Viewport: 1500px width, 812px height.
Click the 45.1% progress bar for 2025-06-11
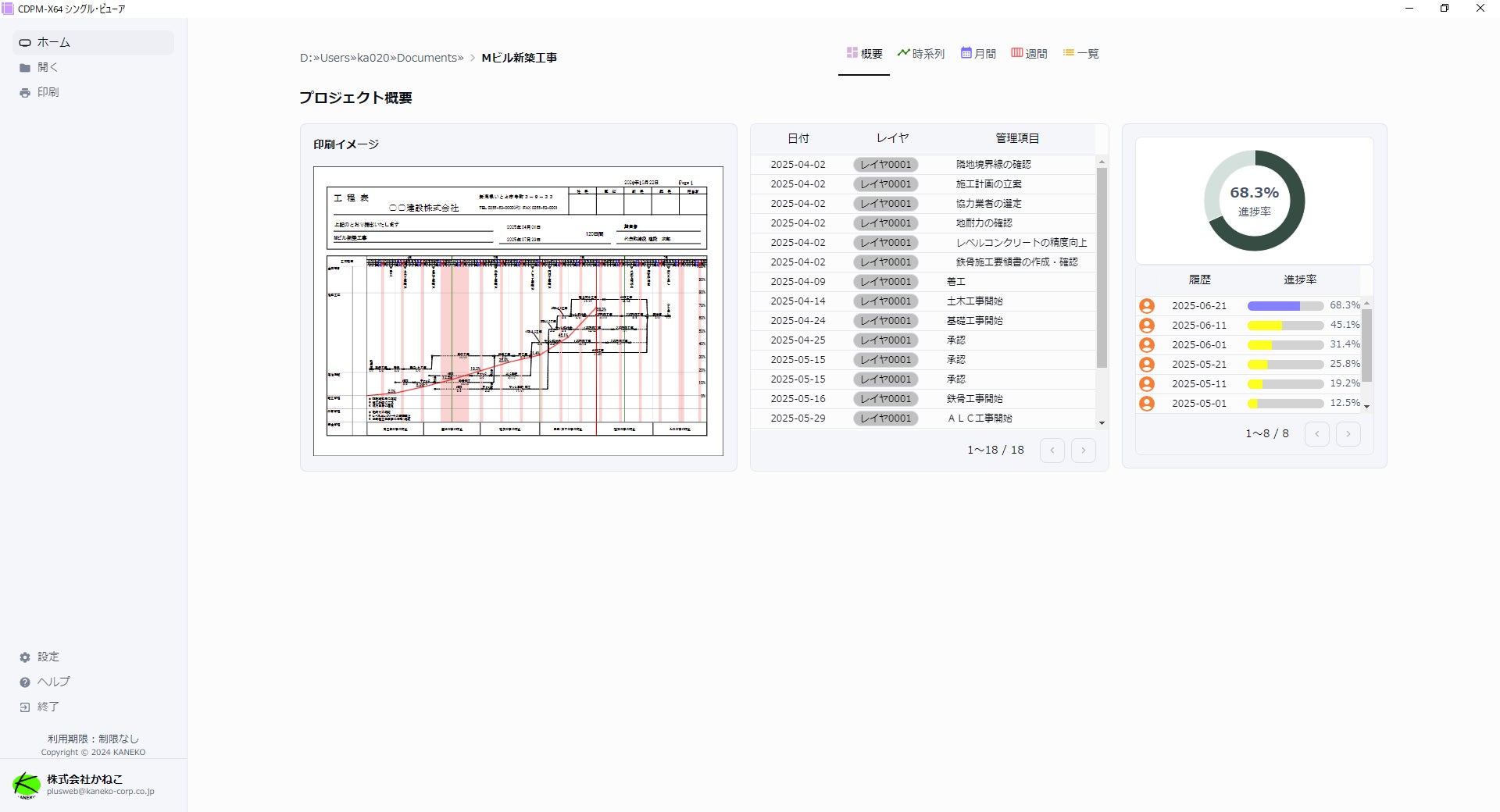pyautogui.click(x=1285, y=326)
